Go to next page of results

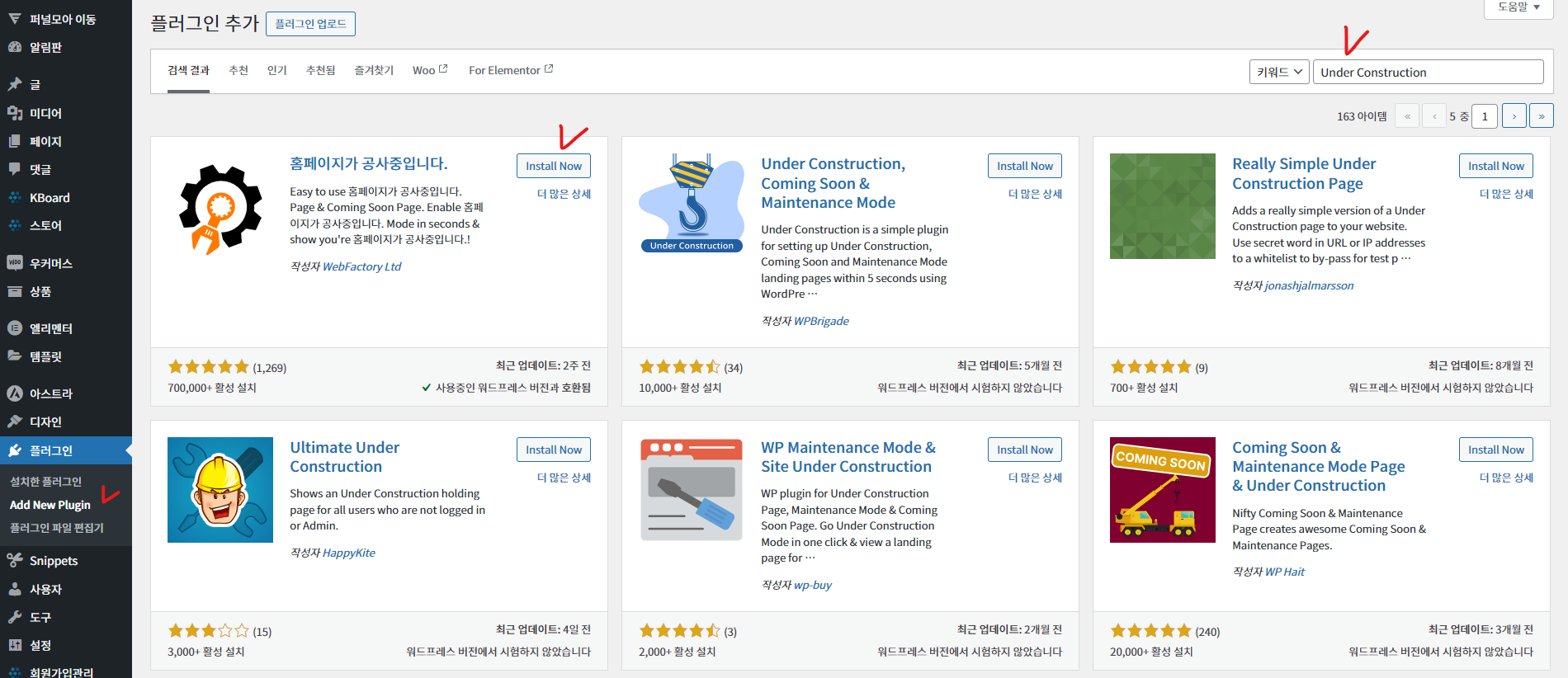(x=1514, y=116)
